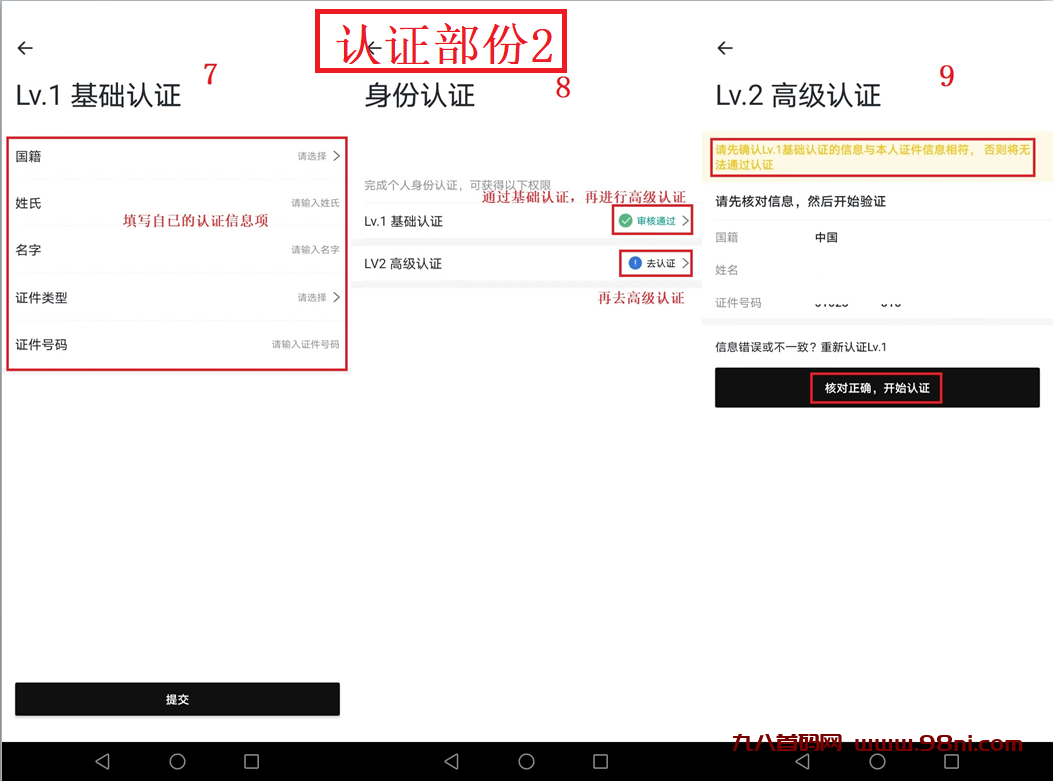
Task: Expand the LV2 高级认证 row chevron
Action: click(x=685, y=263)
